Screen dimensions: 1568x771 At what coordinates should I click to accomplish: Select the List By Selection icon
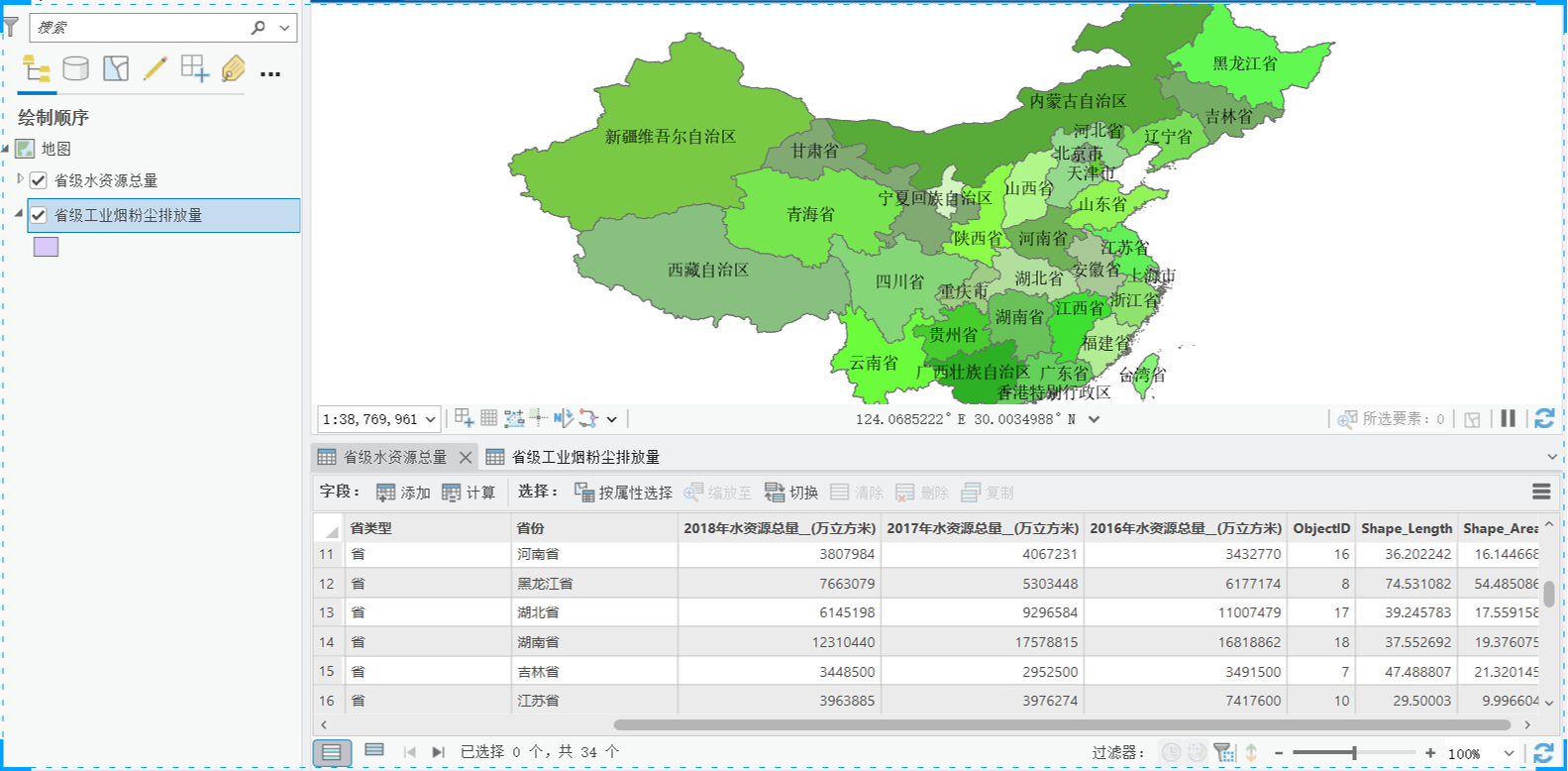116,68
